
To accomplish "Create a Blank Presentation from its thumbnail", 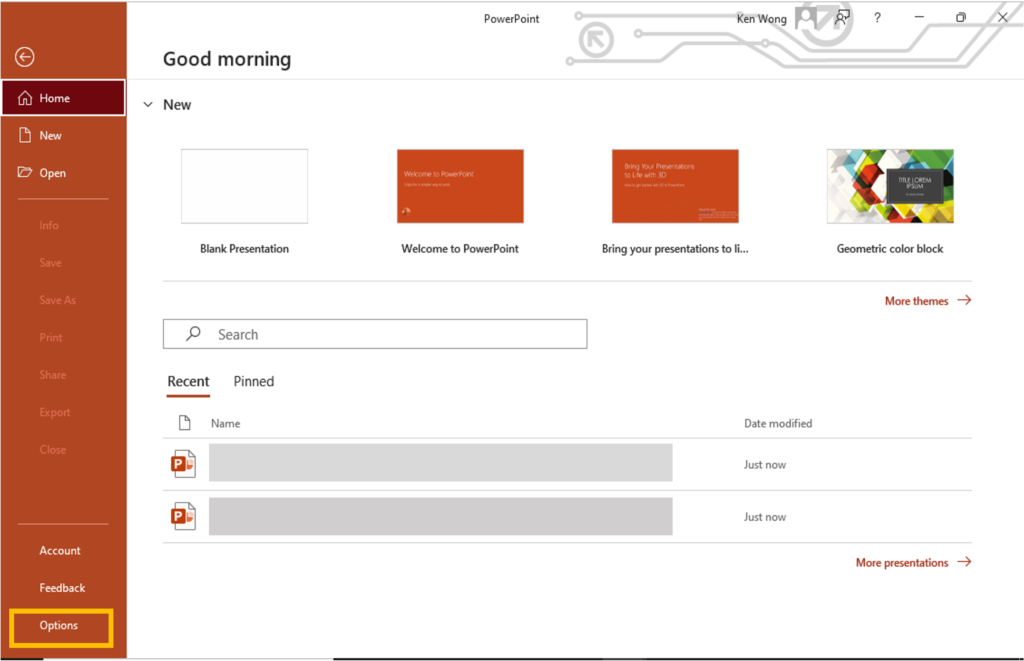I will [244, 186].
